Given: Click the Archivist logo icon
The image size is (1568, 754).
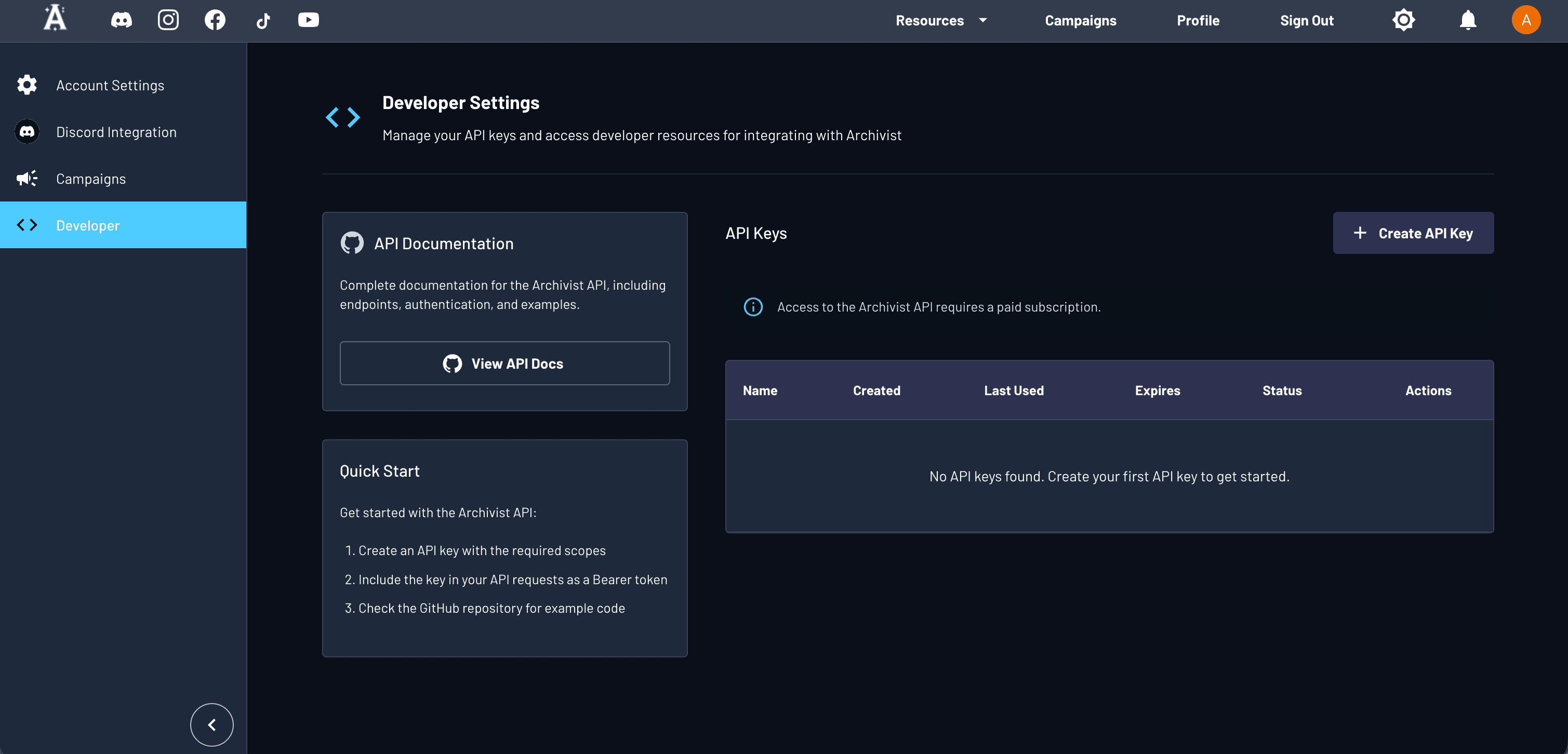Looking at the screenshot, I should [x=55, y=18].
